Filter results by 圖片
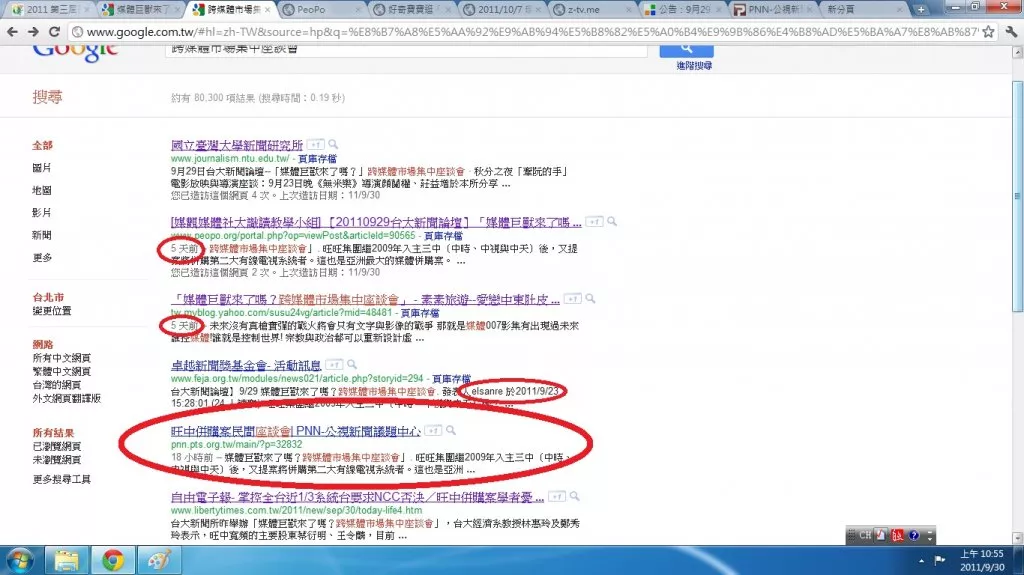 pos(42,168)
